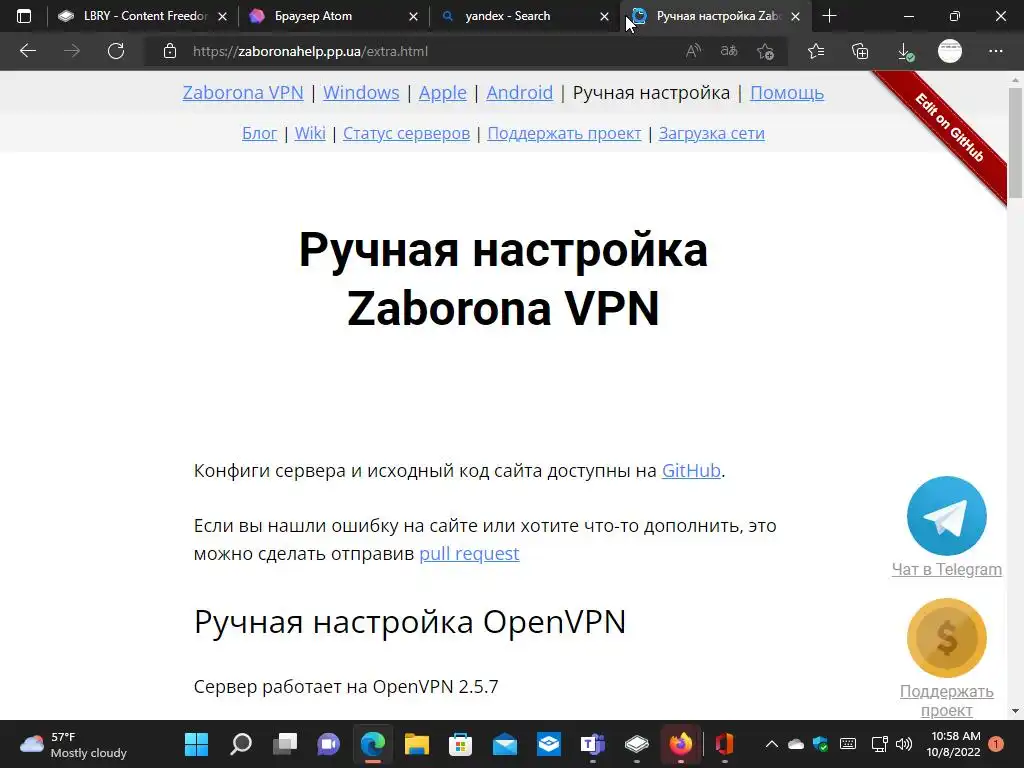Open Chat app on taskbar
1024x768 pixels.
tap(328, 744)
